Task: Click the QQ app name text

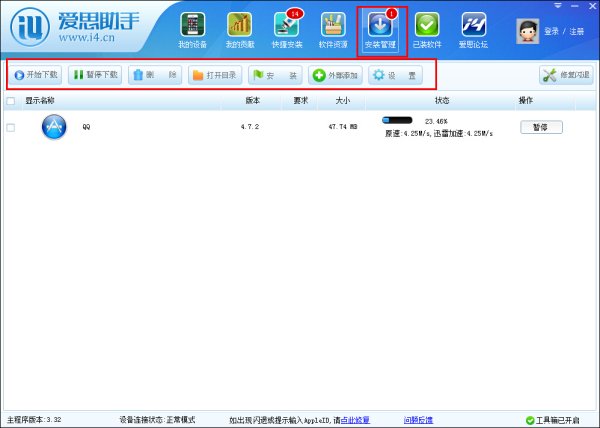Action: [x=86, y=127]
